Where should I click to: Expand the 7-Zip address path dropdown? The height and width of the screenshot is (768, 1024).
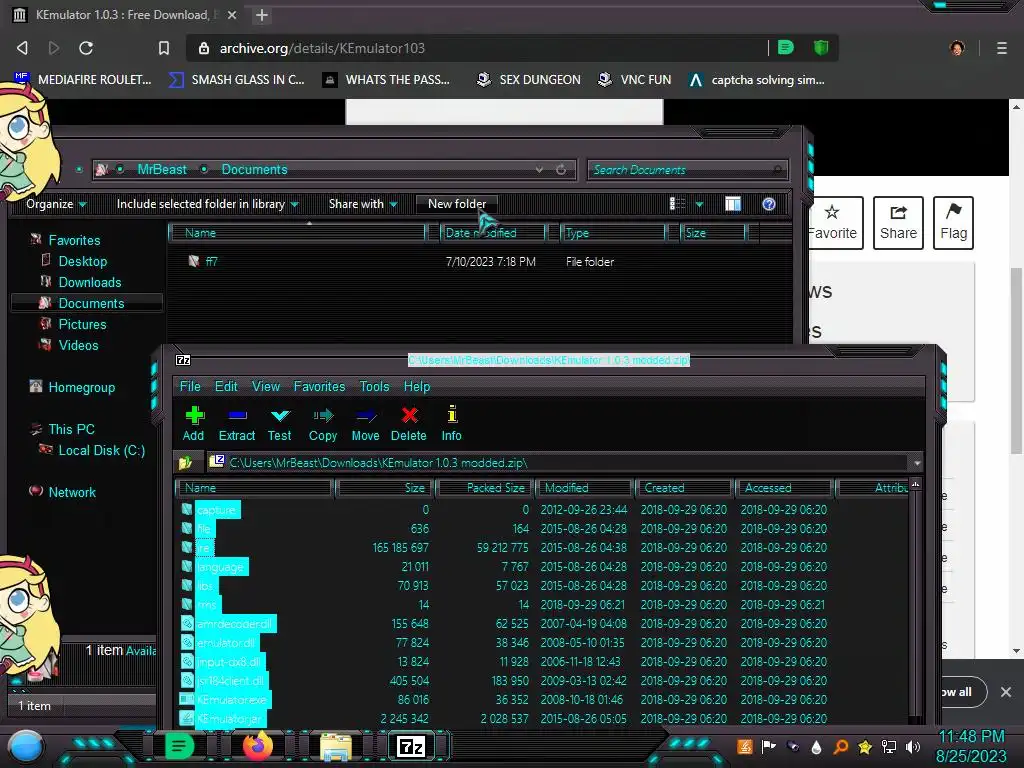tap(917, 463)
